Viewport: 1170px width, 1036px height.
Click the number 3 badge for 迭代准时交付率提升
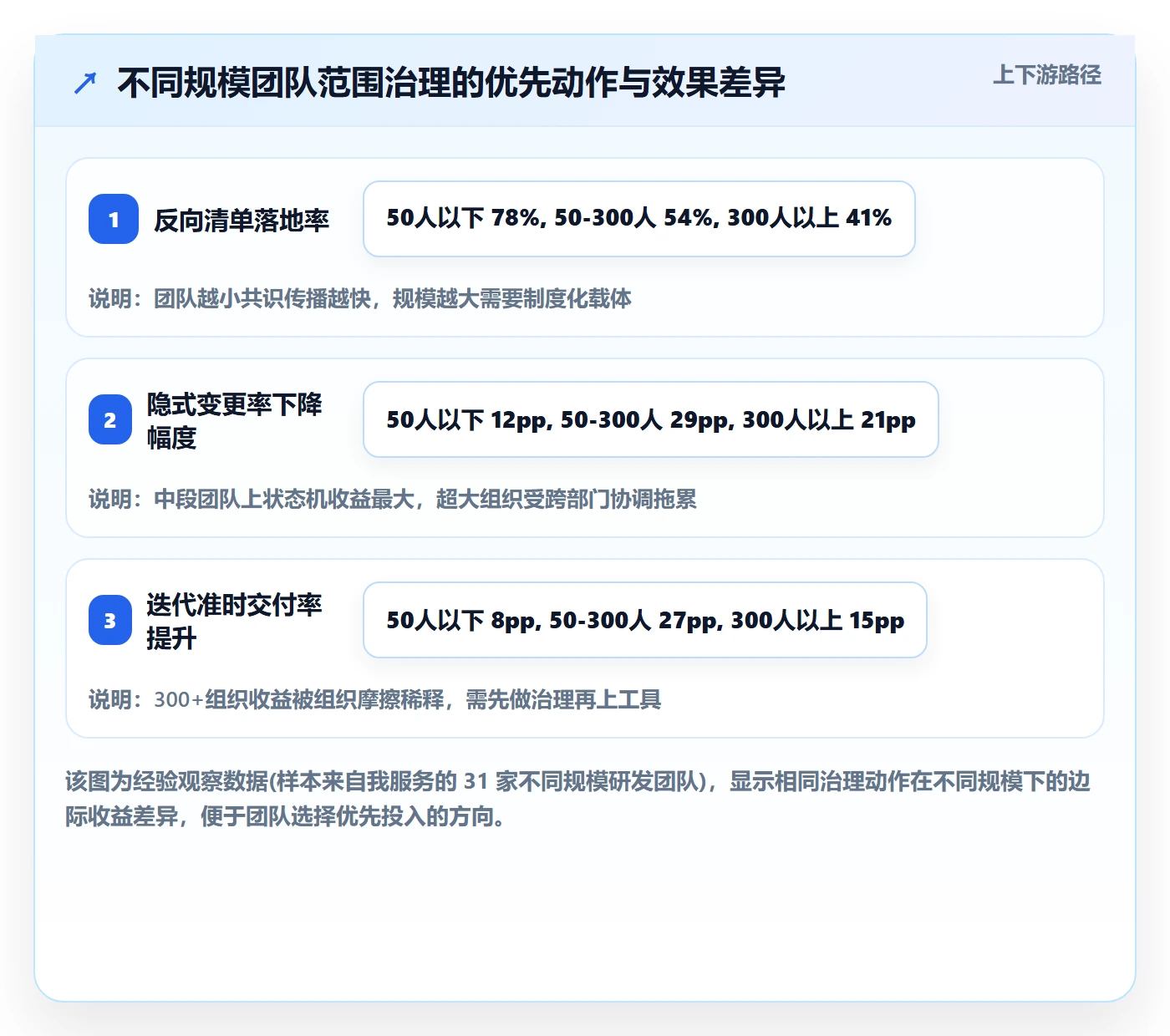coord(110,620)
